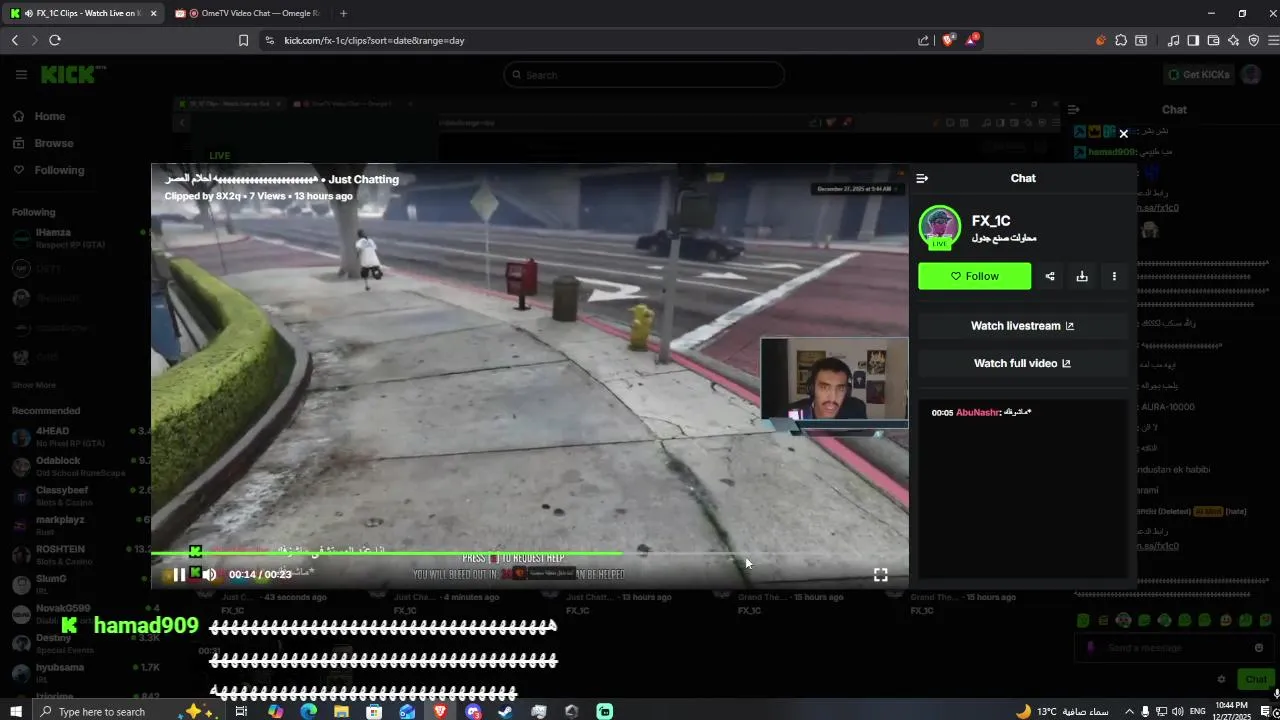Viewport: 1280px width, 720px height.
Task: Open Windows Start menu
Action: tap(15, 711)
